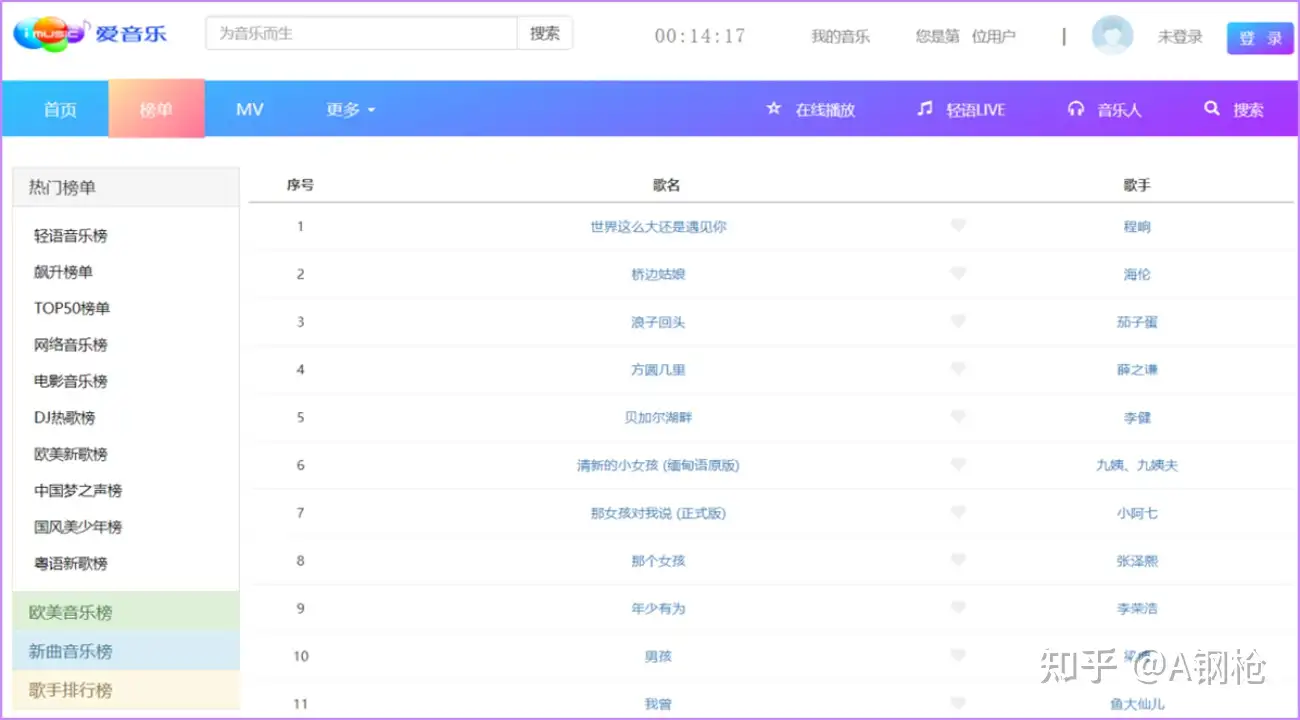Open song link 浪子回头
The height and width of the screenshot is (720, 1300).
(658, 322)
